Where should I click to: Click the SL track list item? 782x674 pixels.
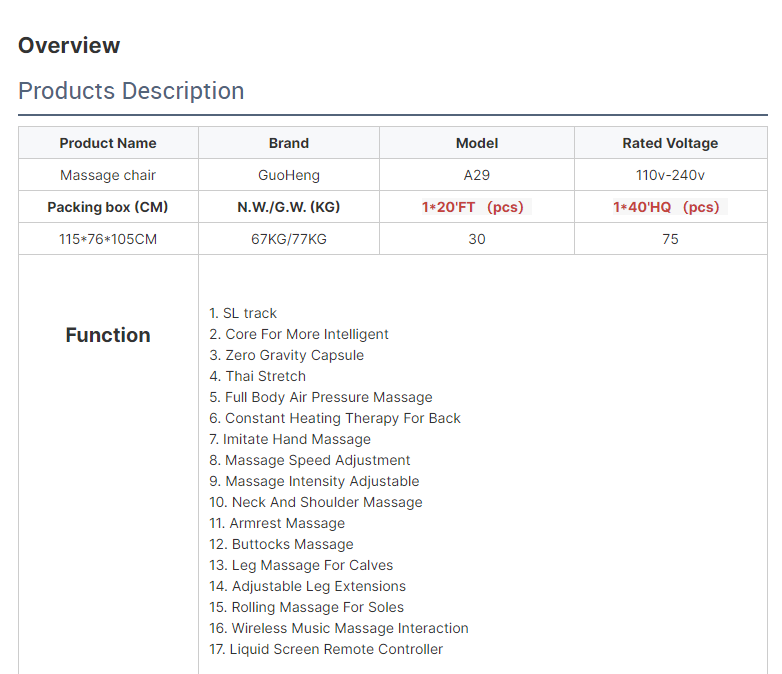[x=243, y=313]
